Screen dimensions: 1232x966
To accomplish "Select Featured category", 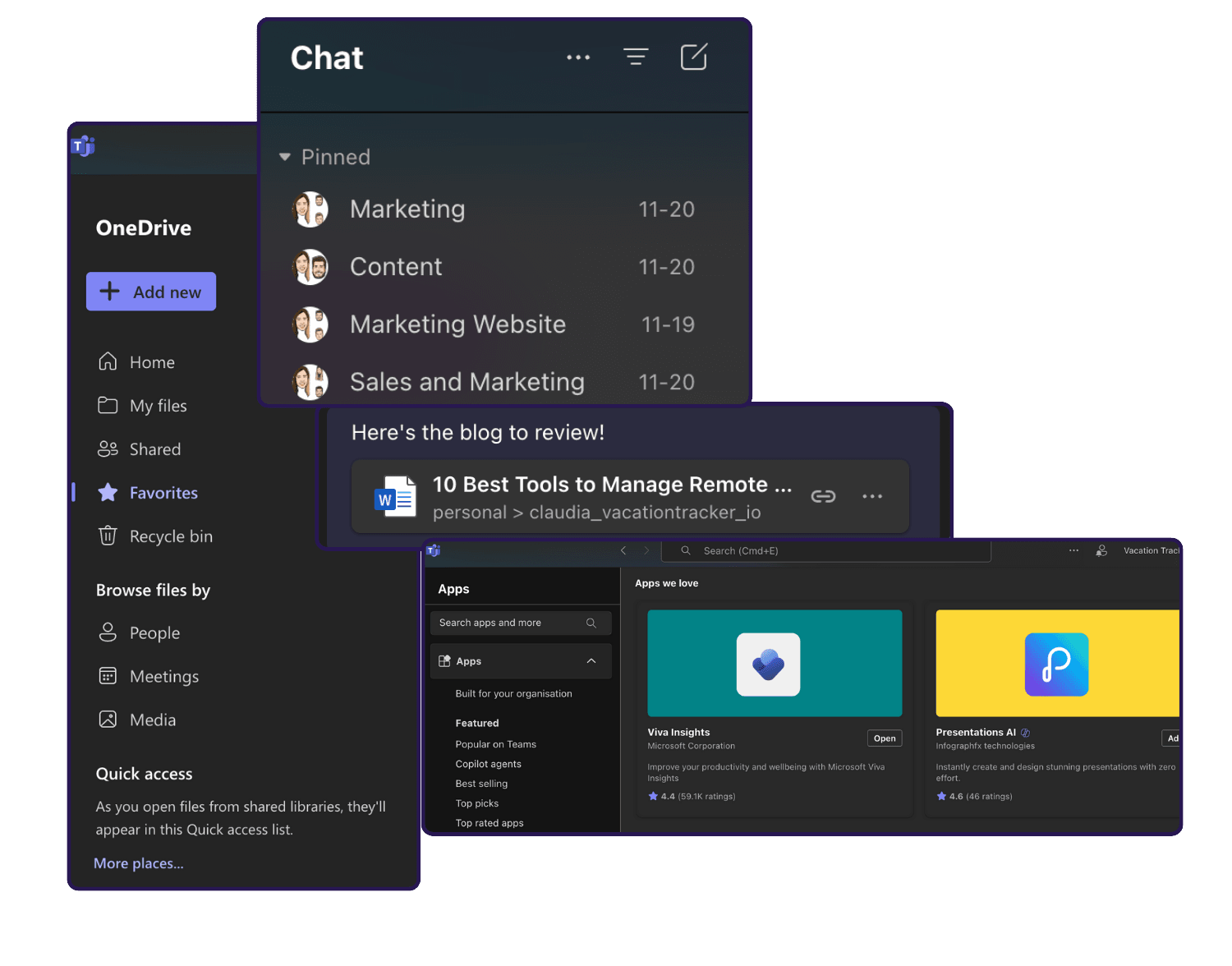I will 477,724.
